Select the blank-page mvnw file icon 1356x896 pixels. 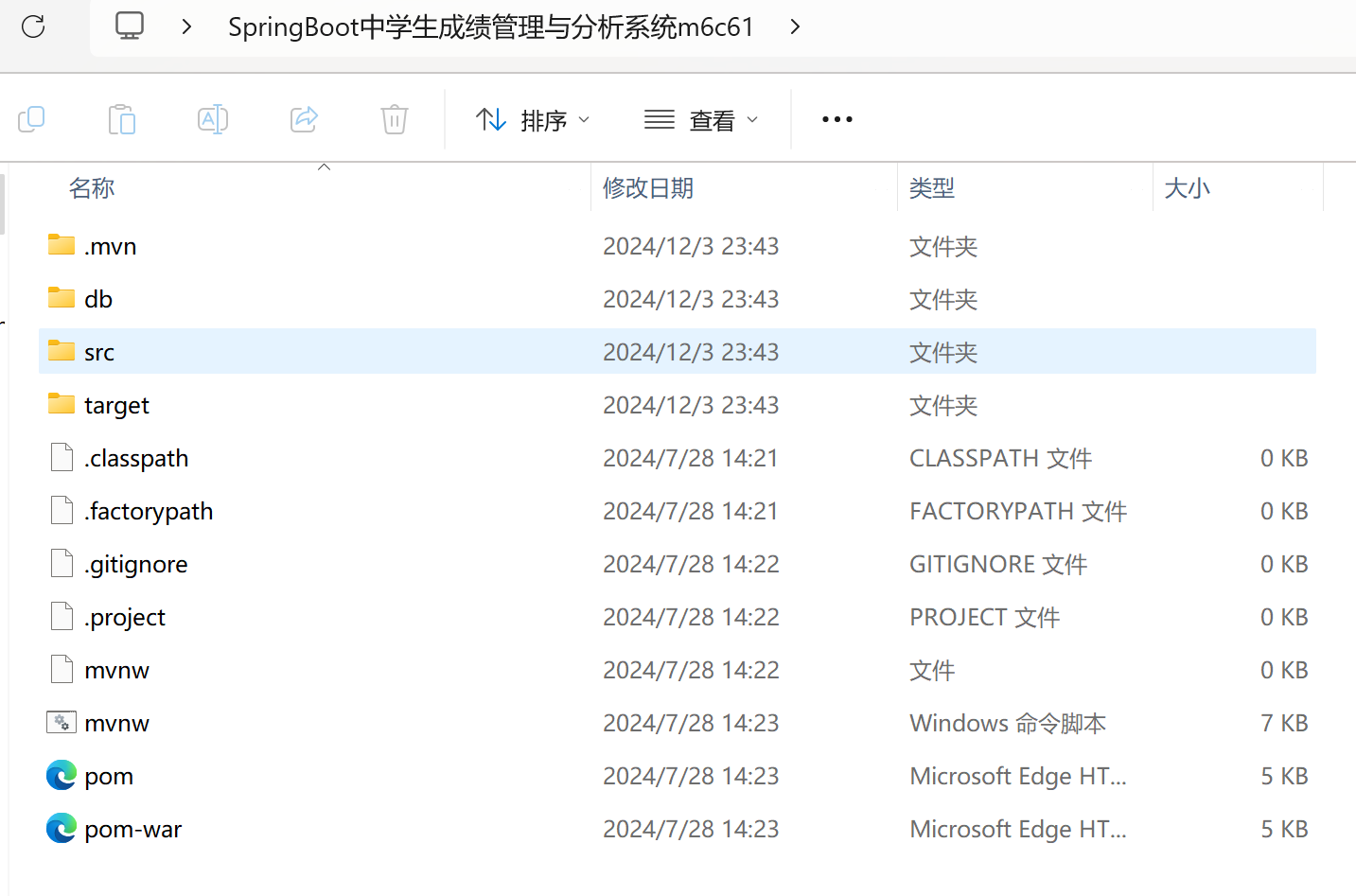62,669
